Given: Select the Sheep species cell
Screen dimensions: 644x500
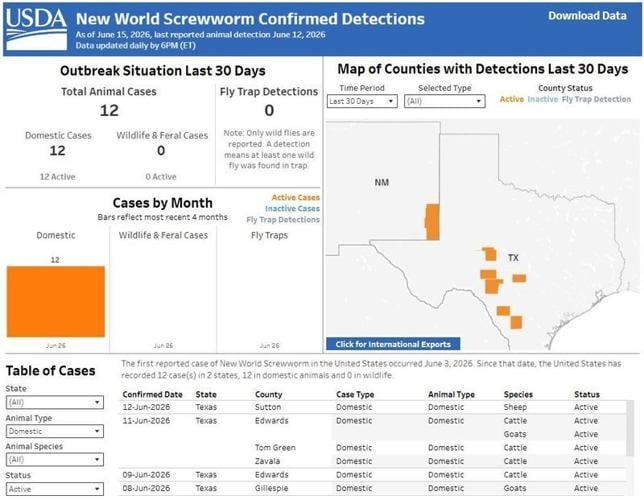Looking at the screenshot, I should (515, 407).
